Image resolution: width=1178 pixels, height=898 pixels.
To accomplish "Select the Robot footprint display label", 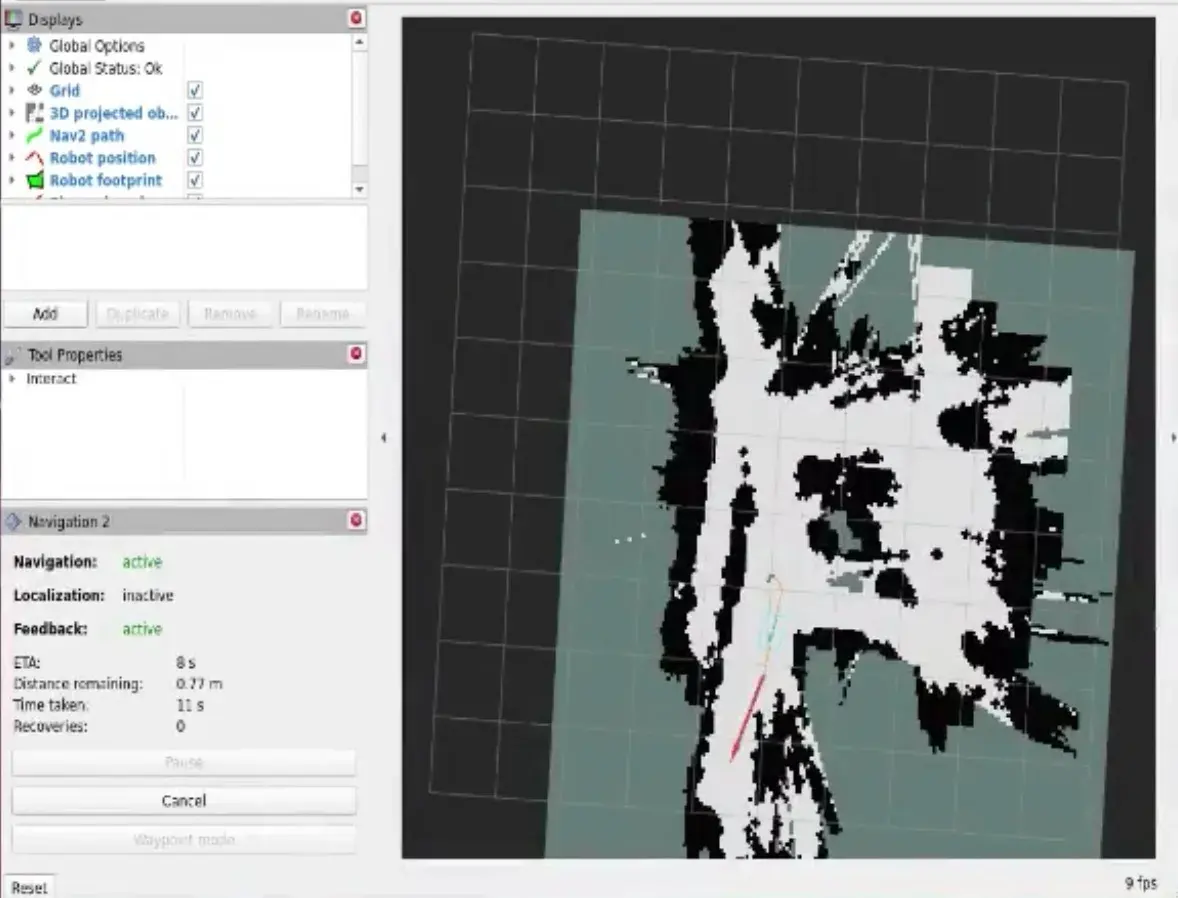I will click(106, 180).
